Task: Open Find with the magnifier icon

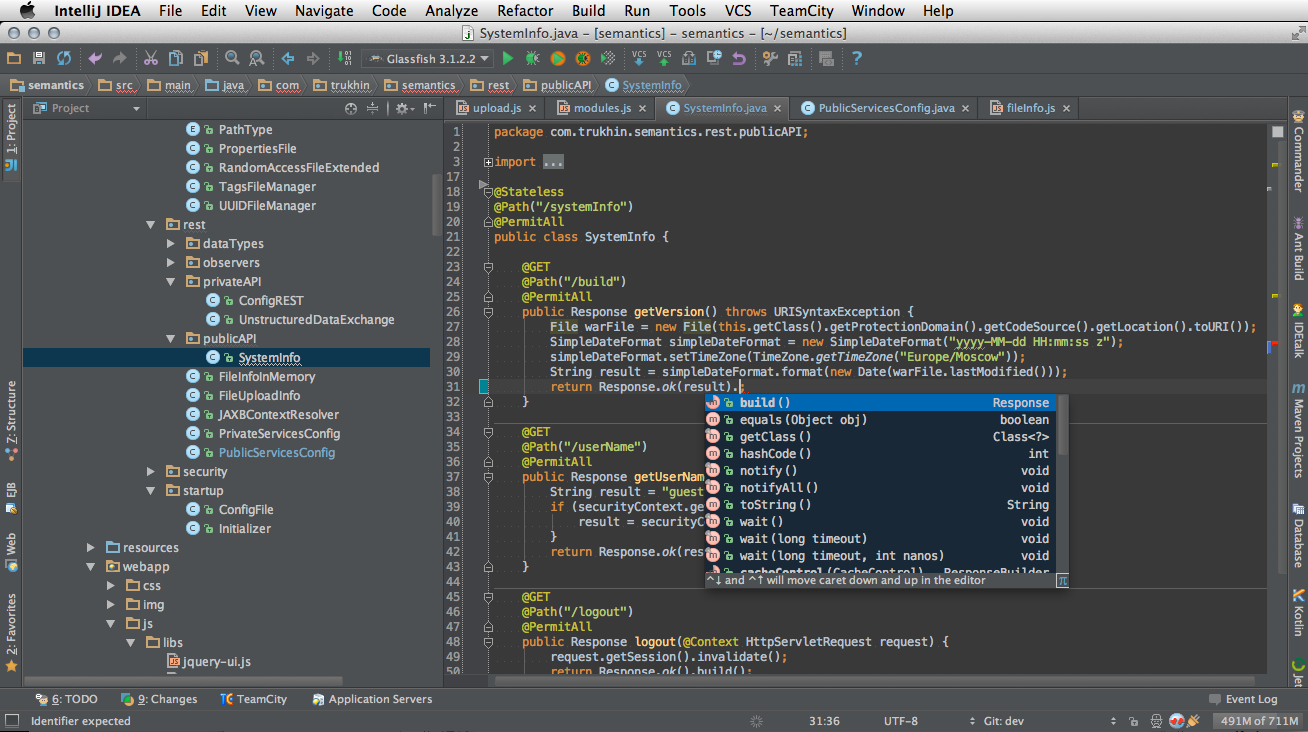Action: [x=232, y=59]
